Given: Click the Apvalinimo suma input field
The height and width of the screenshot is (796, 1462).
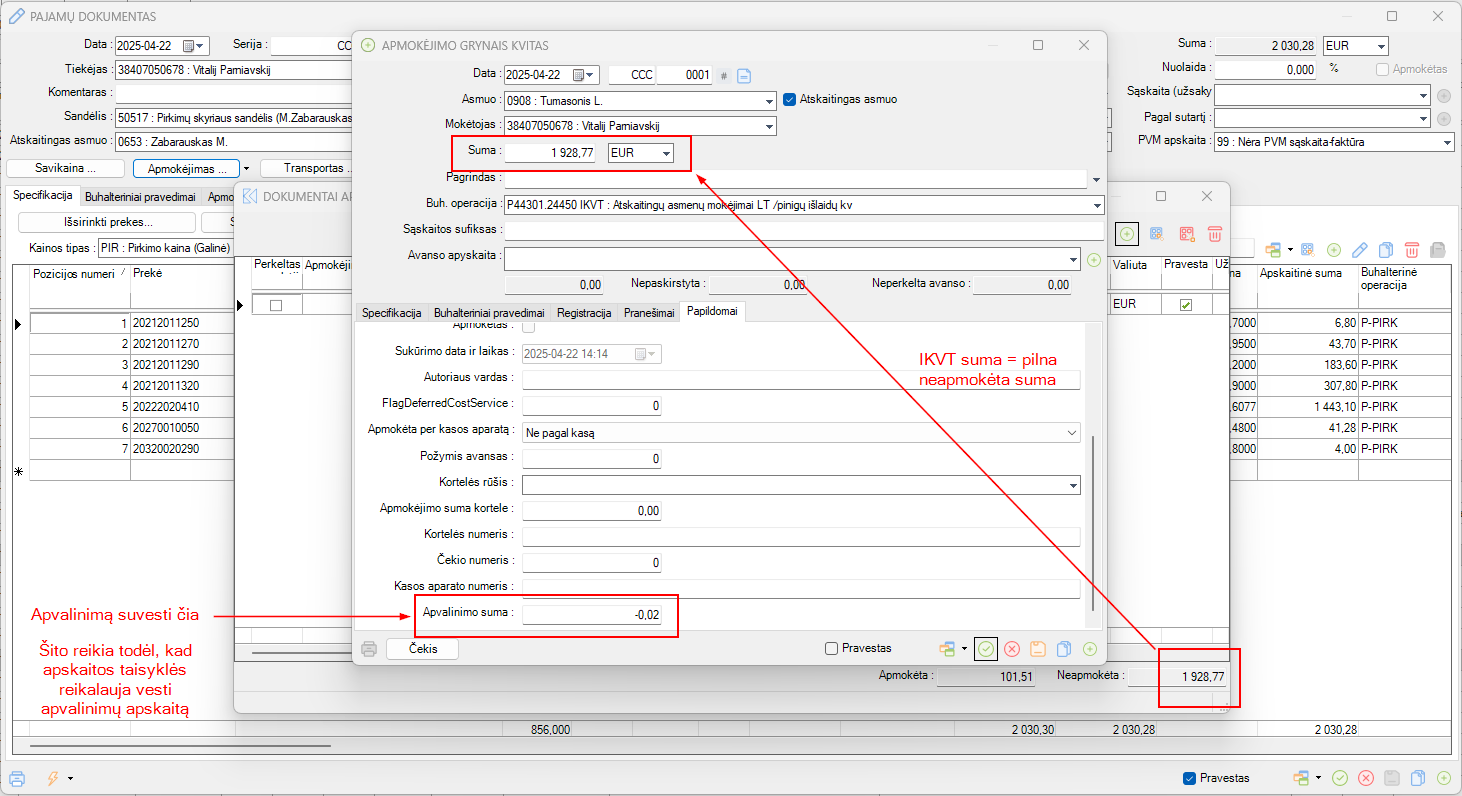Looking at the screenshot, I should [x=592, y=615].
